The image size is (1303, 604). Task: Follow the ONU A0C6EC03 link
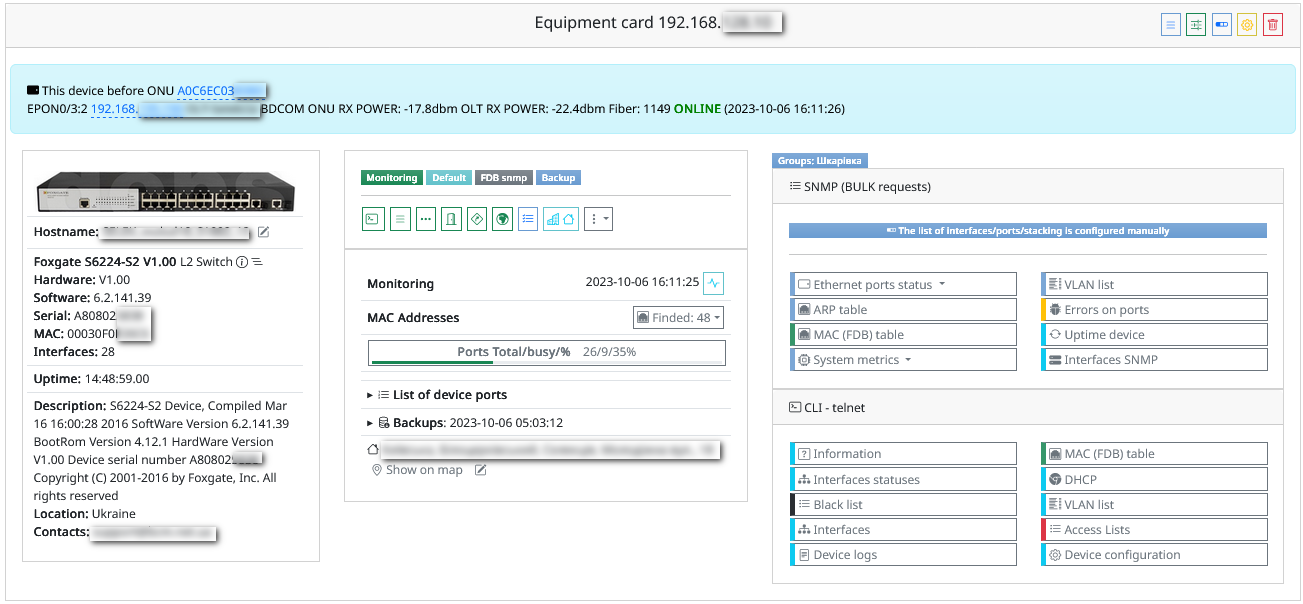pyautogui.click(x=220, y=91)
